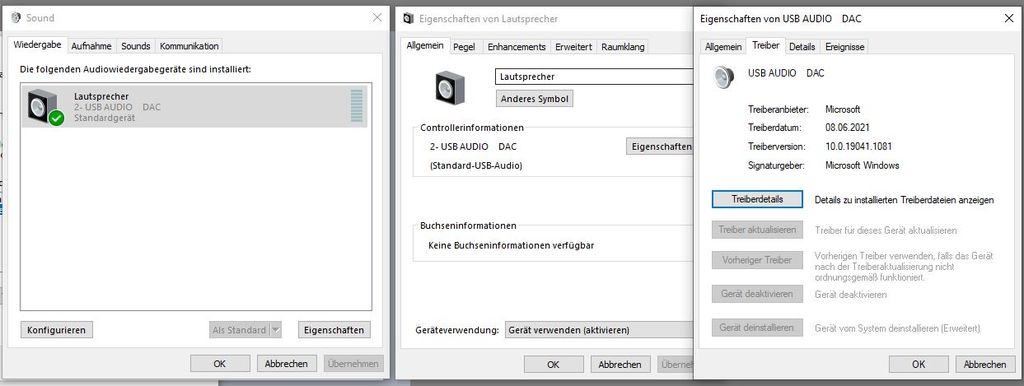This screenshot has height=386, width=1024.
Task: Click the Eigenschaften von Lautsprecher title icon
Action: pos(408,18)
